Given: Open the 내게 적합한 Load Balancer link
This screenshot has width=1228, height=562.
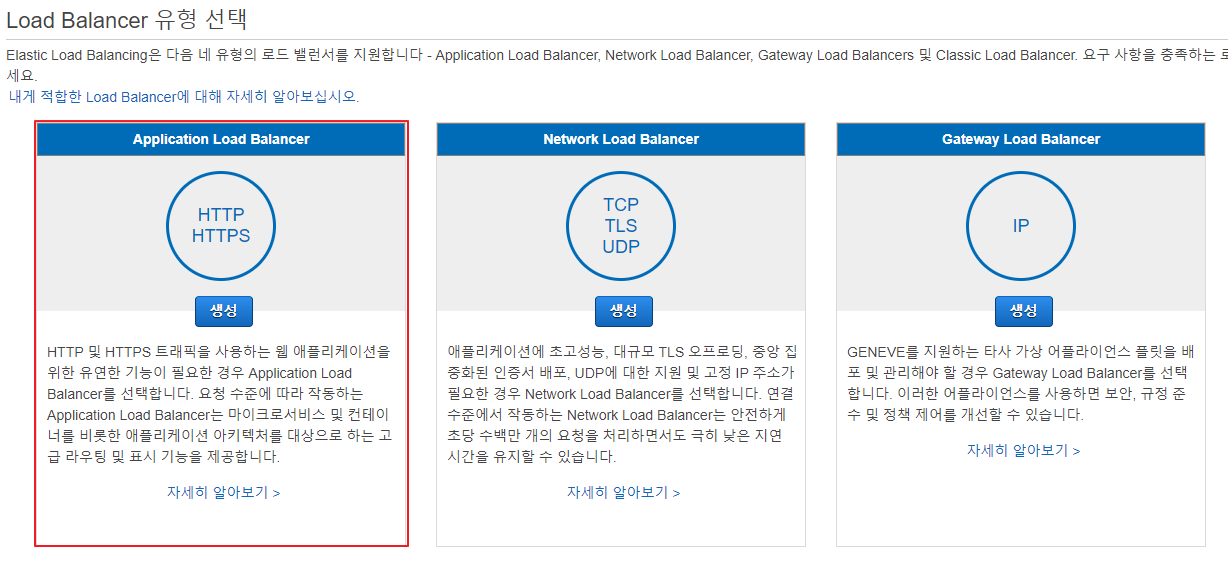Looking at the screenshot, I should point(184,97).
